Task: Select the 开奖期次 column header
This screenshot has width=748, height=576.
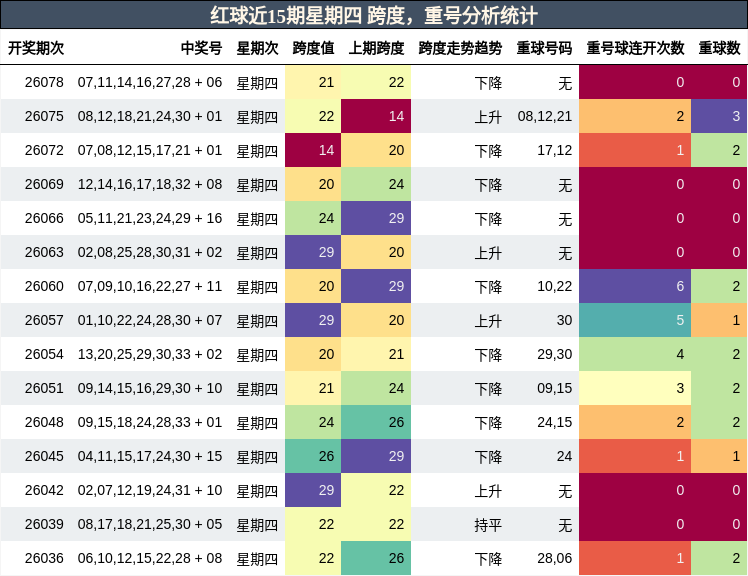Action: [x=36, y=48]
